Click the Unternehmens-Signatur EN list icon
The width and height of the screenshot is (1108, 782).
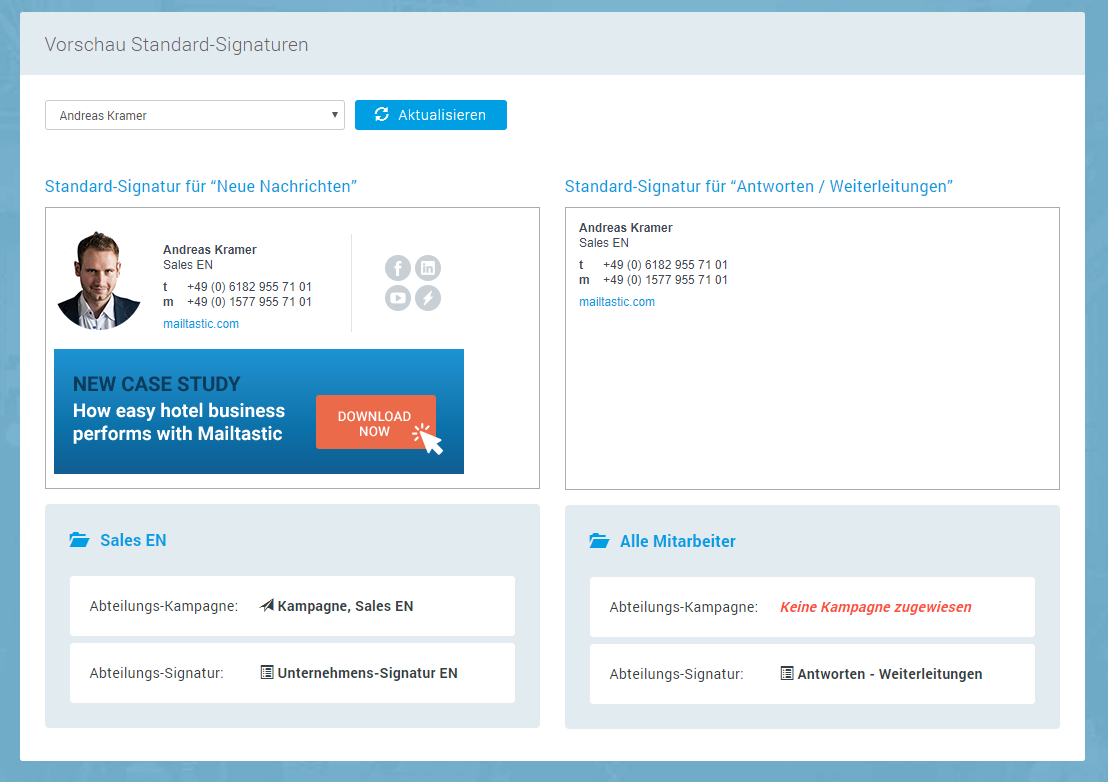[266, 673]
